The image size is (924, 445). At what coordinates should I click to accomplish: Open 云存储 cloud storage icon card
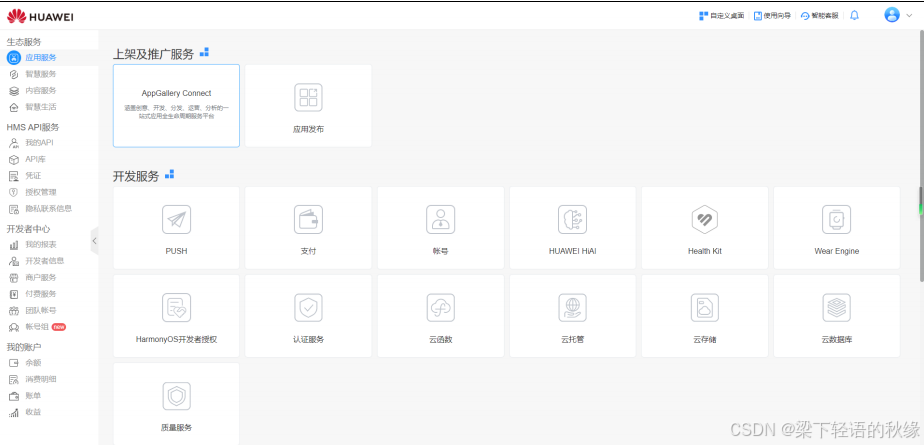click(x=704, y=316)
